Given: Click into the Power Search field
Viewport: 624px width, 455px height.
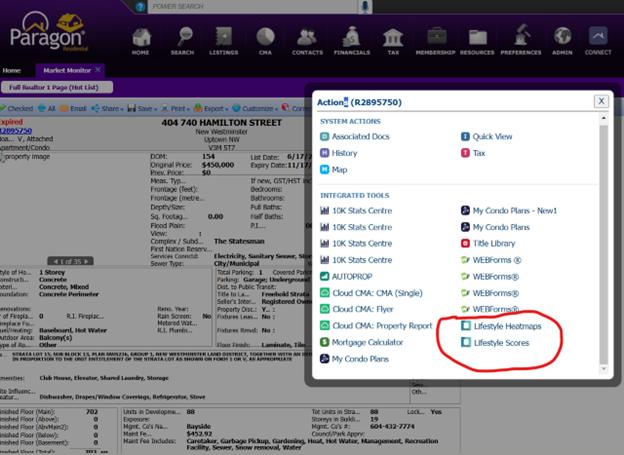Looking at the screenshot, I should click(253, 6).
